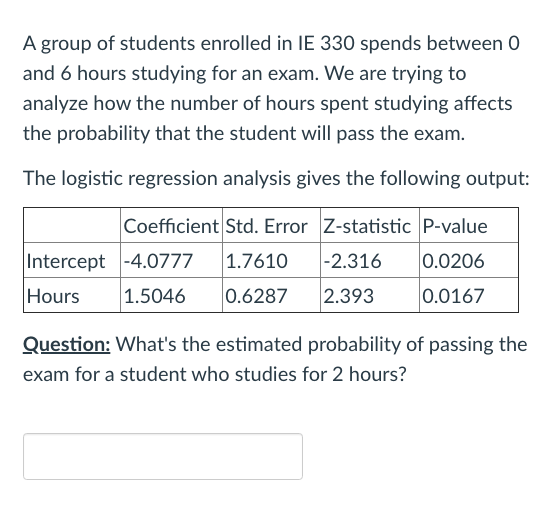547x506 pixels.
Task: Click the P-value column header
Action: pyautogui.click(x=469, y=225)
